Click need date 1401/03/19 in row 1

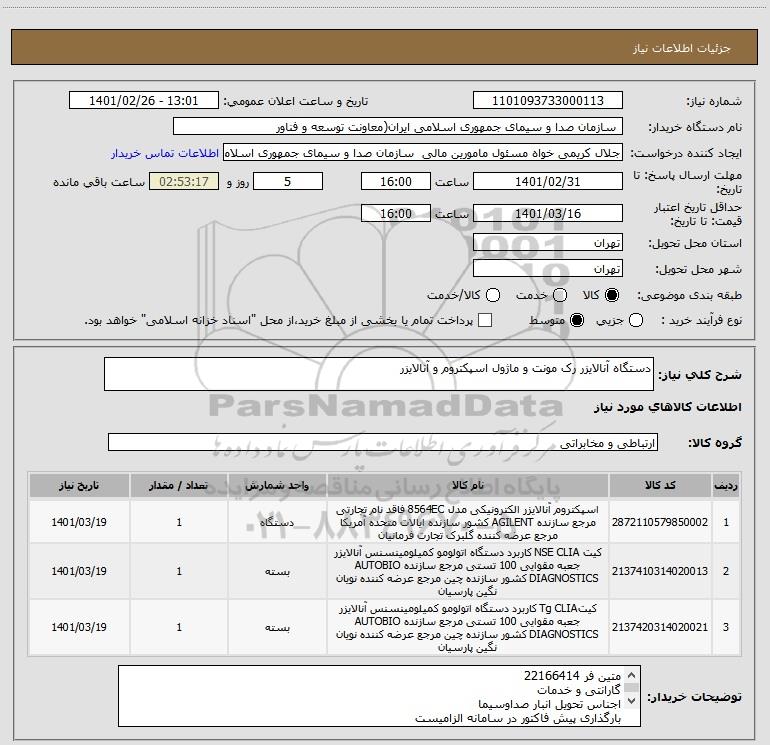[79, 522]
